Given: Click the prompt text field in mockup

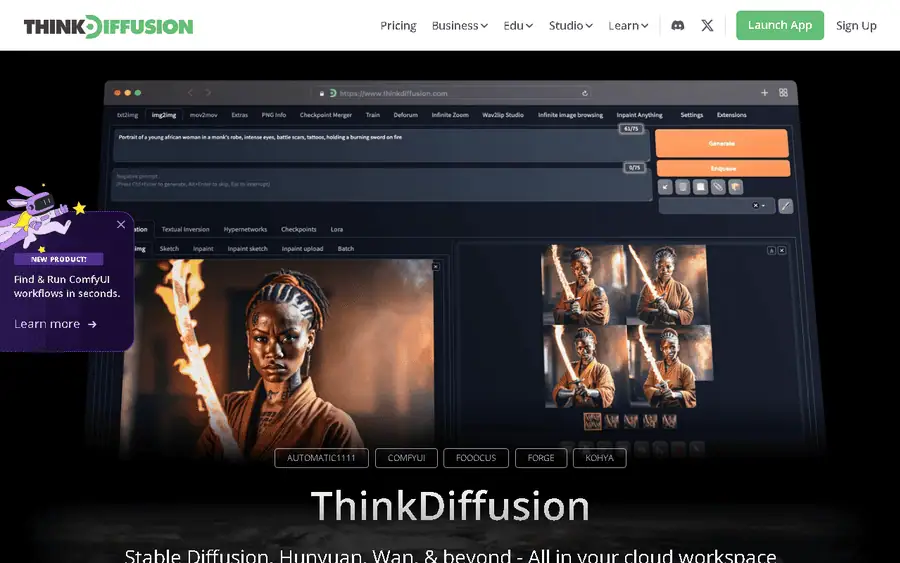Looking at the screenshot, I should click(381, 145).
